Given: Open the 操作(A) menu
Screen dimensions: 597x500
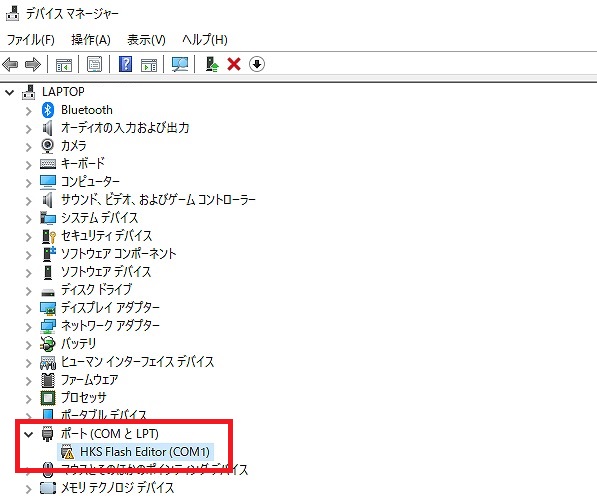Looking at the screenshot, I should [91, 40].
